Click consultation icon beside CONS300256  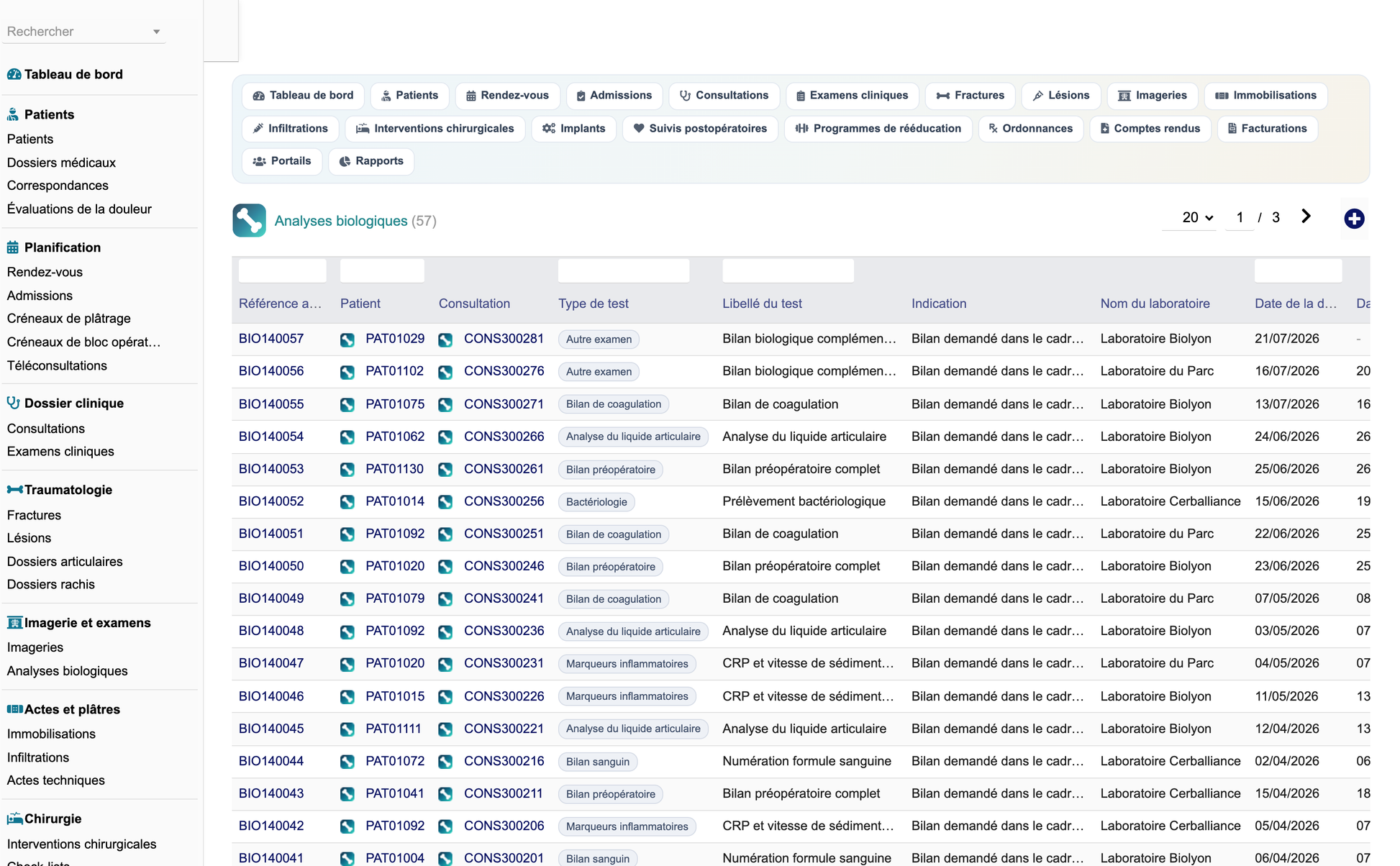(x=445, y=501)
